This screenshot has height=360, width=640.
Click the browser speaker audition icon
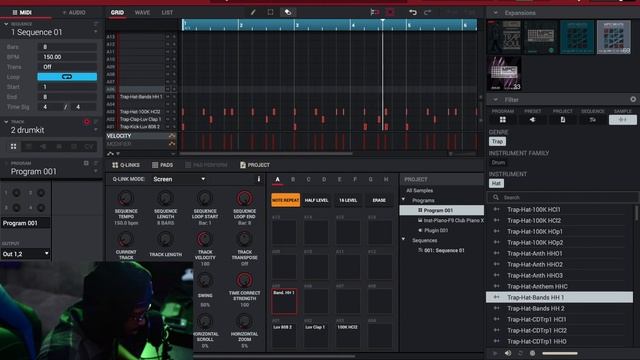pyautogui.click(x=508, y=353)
